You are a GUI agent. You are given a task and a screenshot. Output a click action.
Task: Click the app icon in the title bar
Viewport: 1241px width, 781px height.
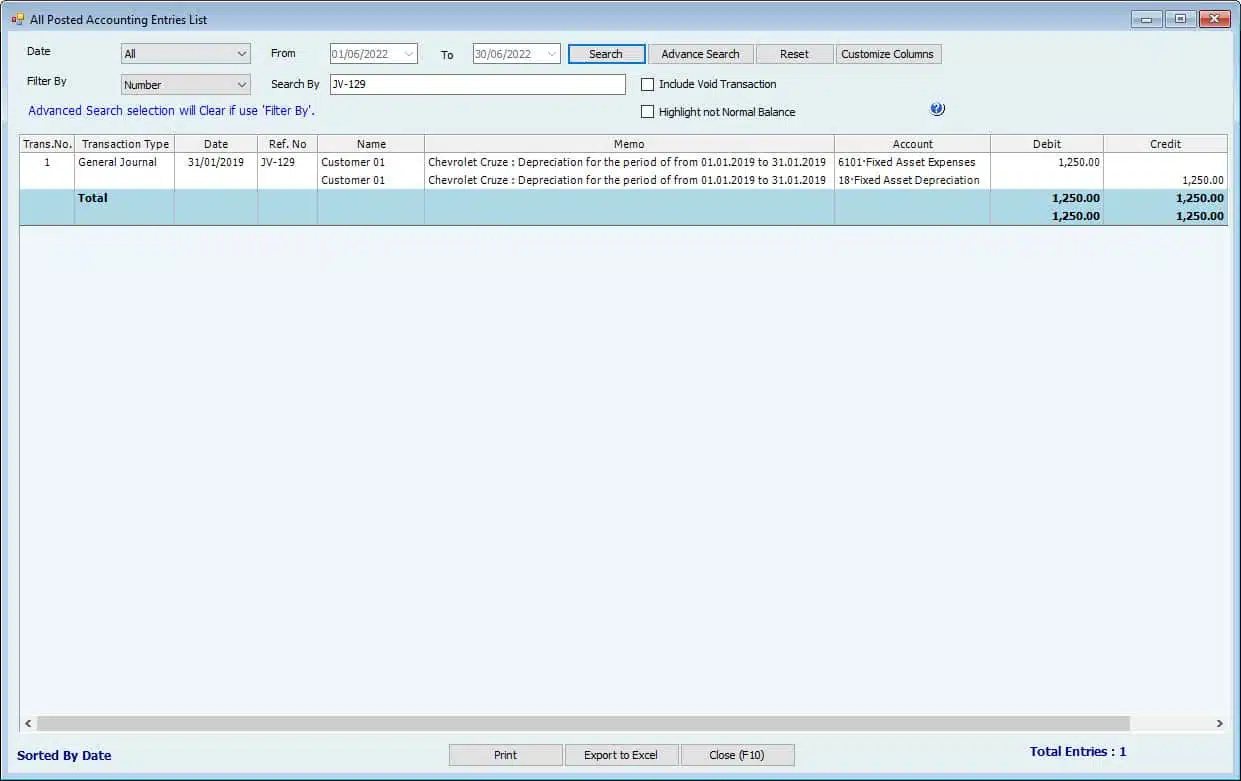click(x=18, y=19)
